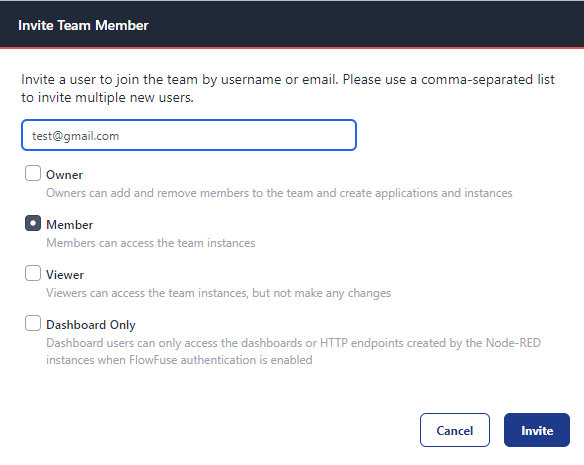Click the Member role label text
The width and height of the screenshot is (584, 465).
[x=69, y=225]
